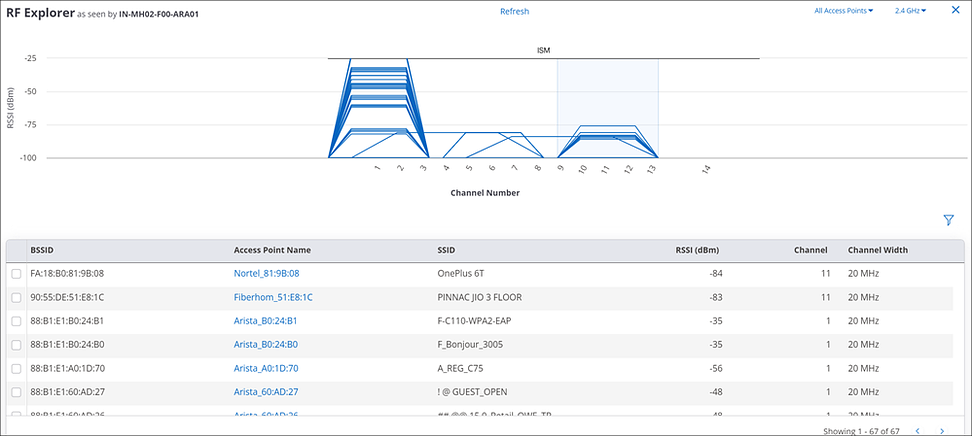
Task: Click the Refresh link
Action: pos(515,11)
